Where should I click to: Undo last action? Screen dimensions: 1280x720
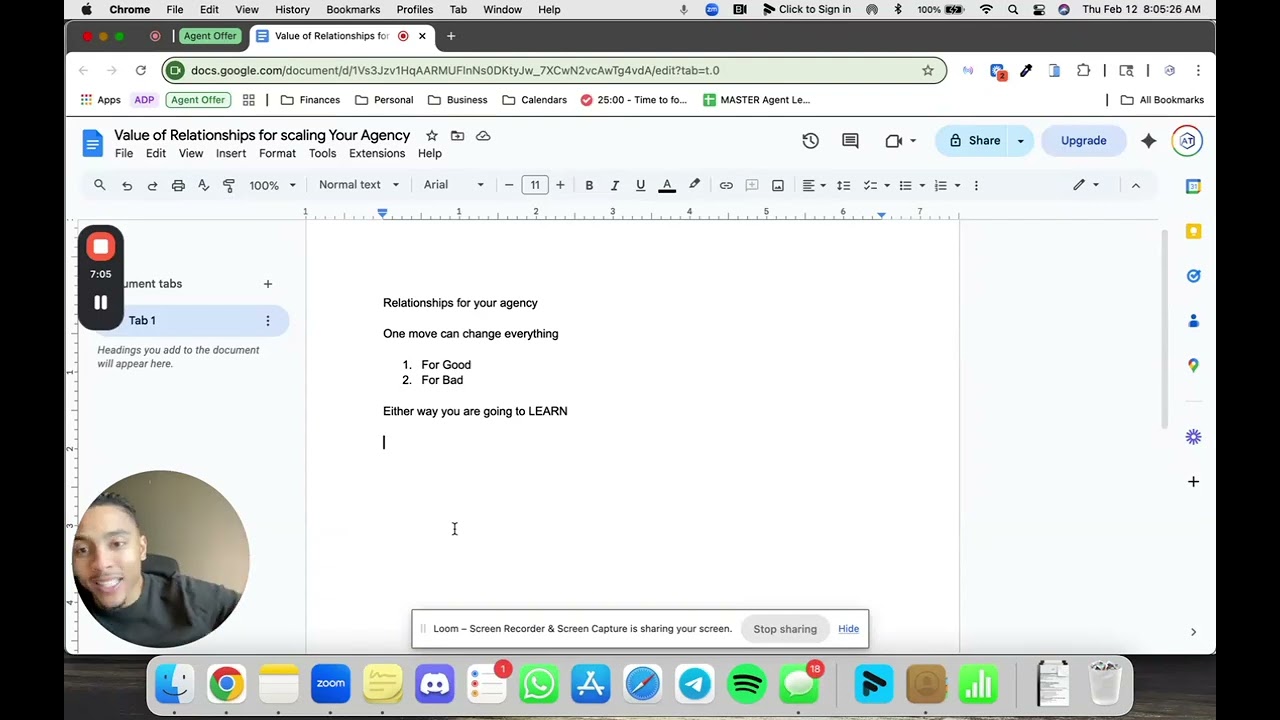click(127, 185)
